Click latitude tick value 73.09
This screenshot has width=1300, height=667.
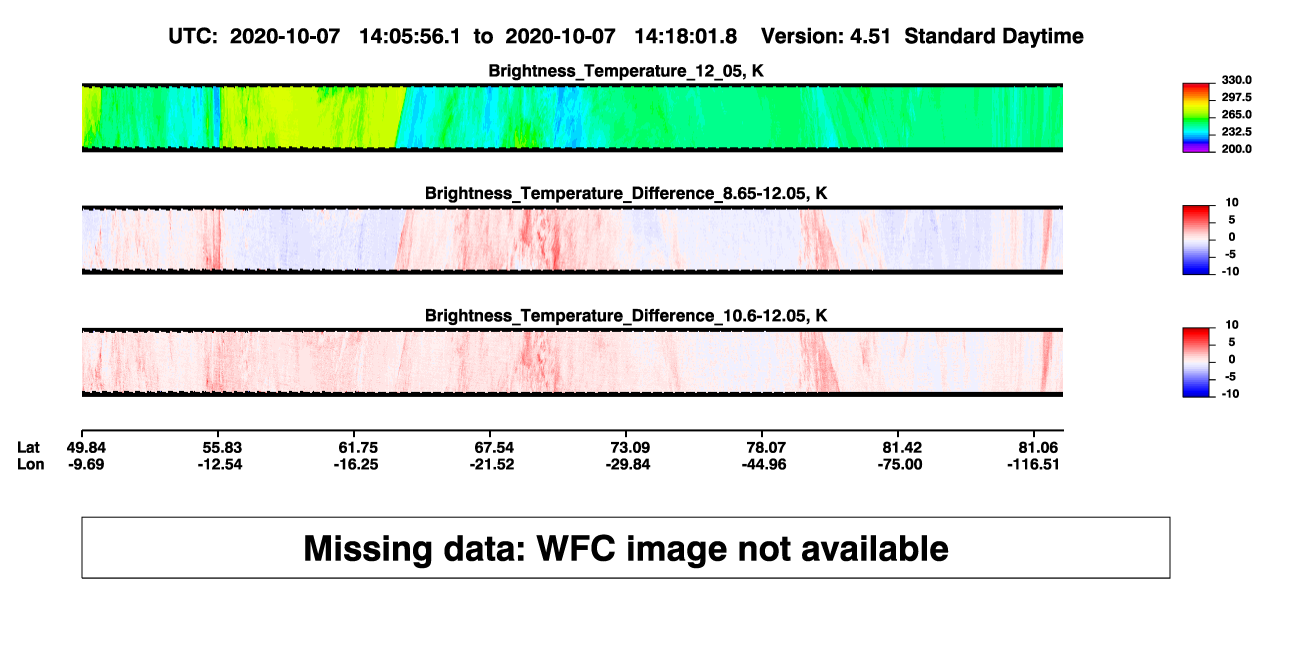(630, 448)
